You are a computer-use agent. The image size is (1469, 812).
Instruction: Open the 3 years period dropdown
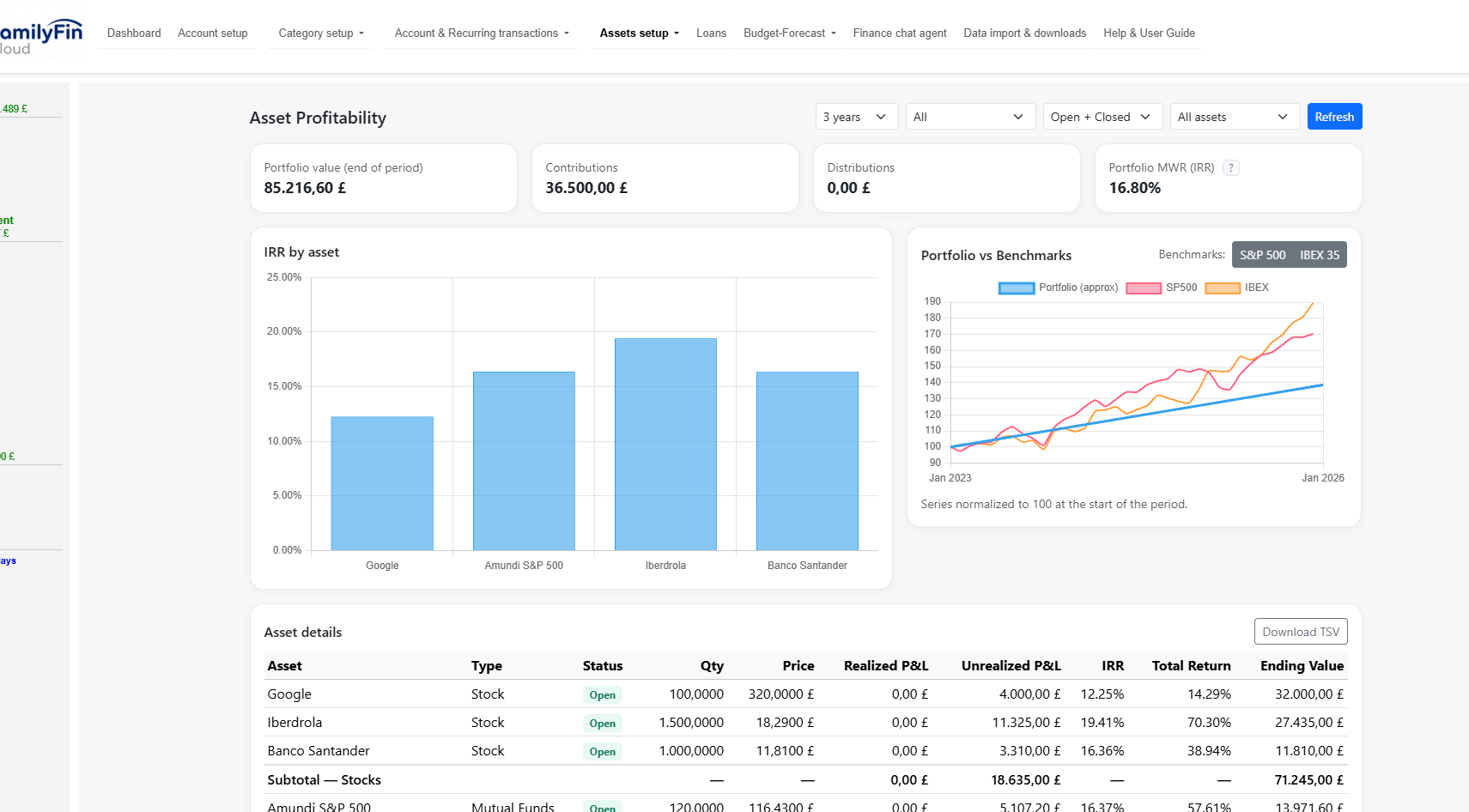coord(857,117)
